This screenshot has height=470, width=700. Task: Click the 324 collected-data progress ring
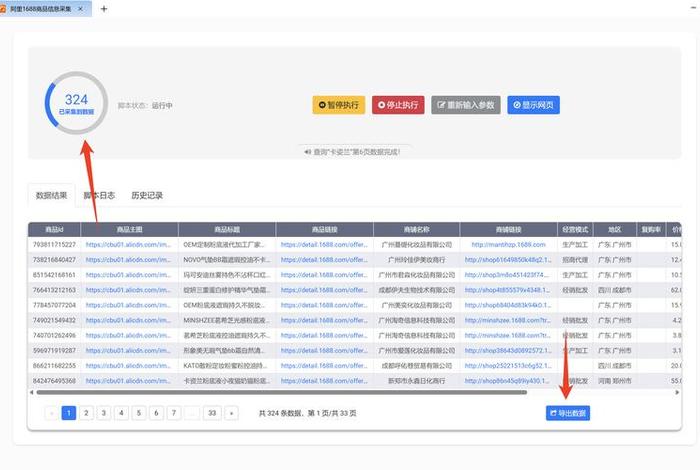click(76, 103)
